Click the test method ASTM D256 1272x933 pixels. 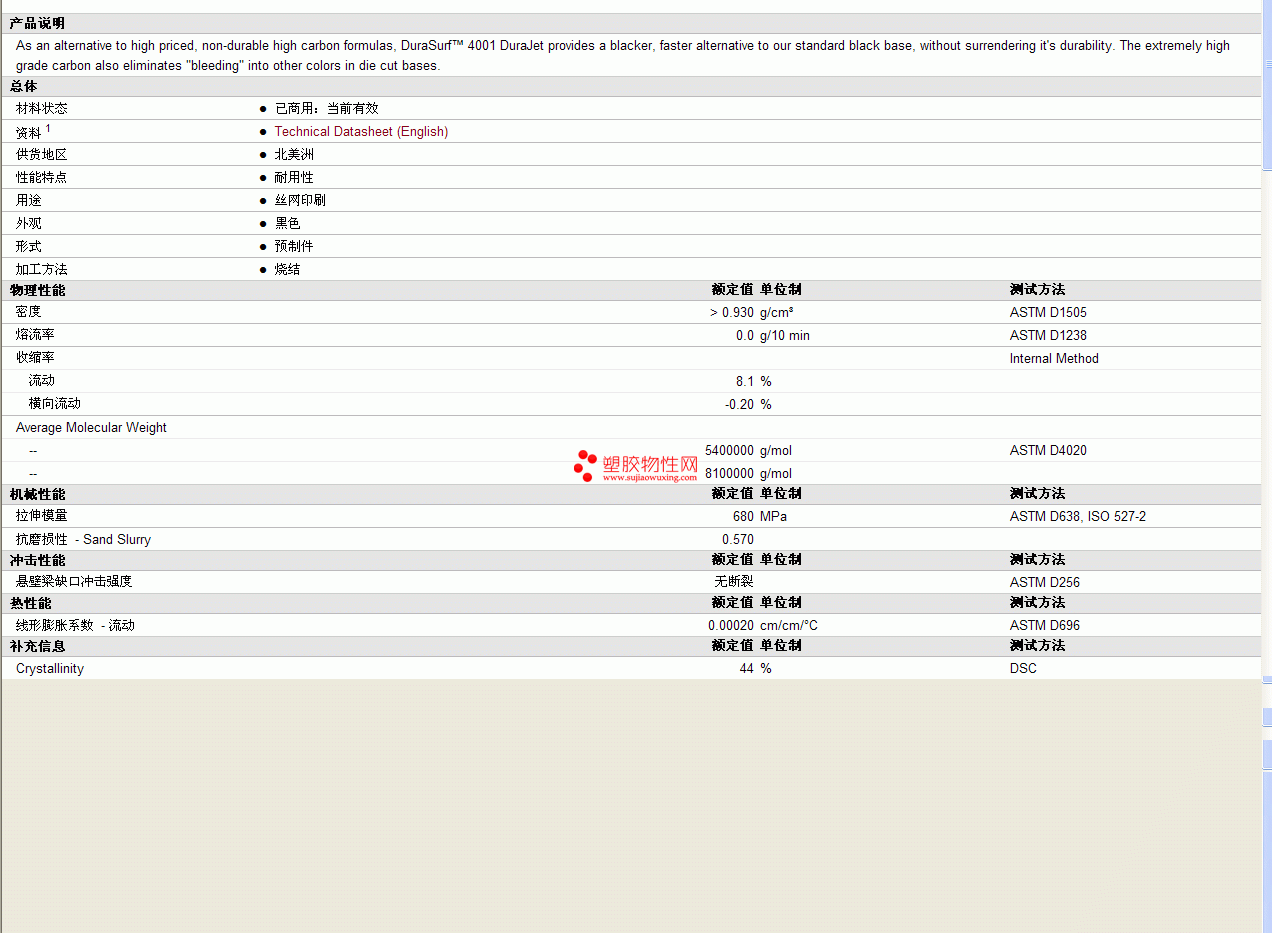click(x=1045, y=582)
